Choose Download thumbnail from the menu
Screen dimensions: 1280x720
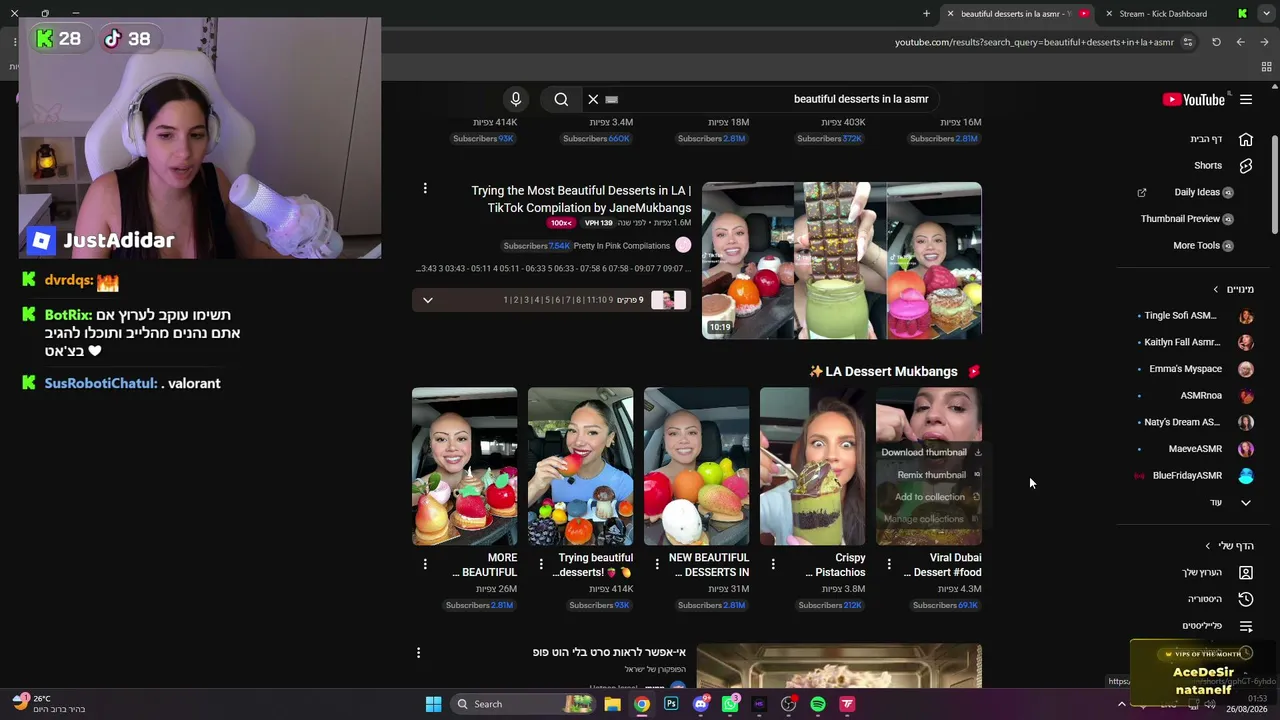click(930, 452)
